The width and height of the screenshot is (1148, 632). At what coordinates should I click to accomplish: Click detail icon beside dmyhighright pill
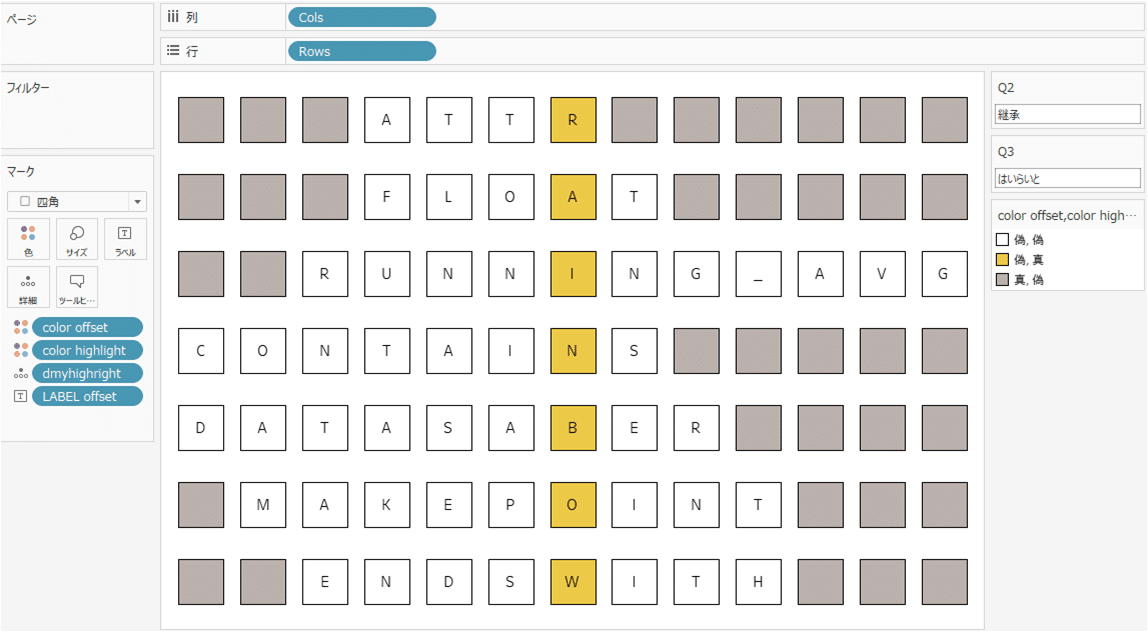pos(20,373)
